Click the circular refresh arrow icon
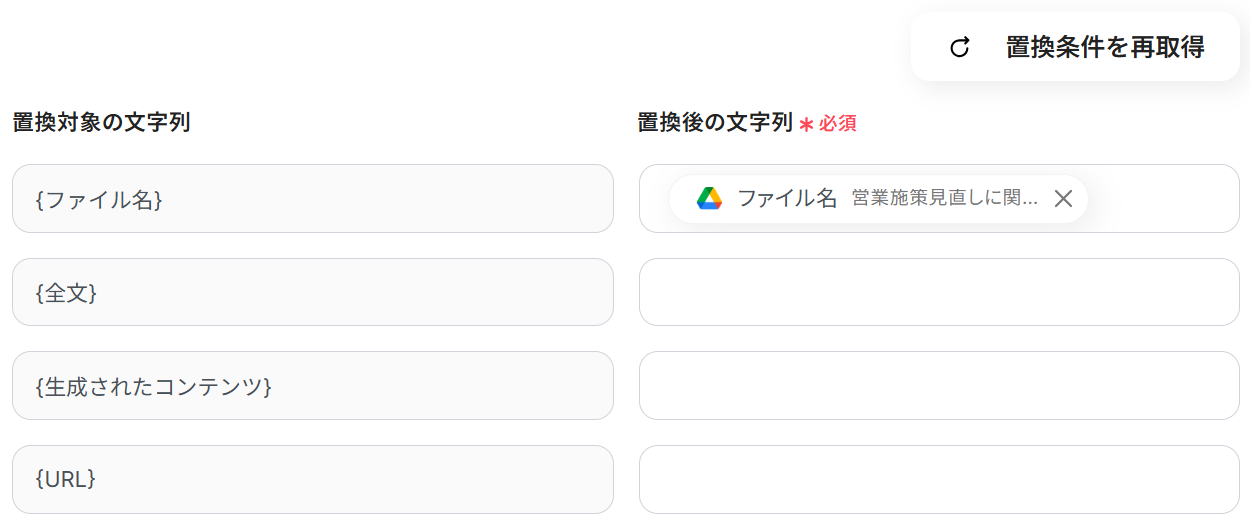Screen dimensions: 1250x522 [x=960, y=47]
